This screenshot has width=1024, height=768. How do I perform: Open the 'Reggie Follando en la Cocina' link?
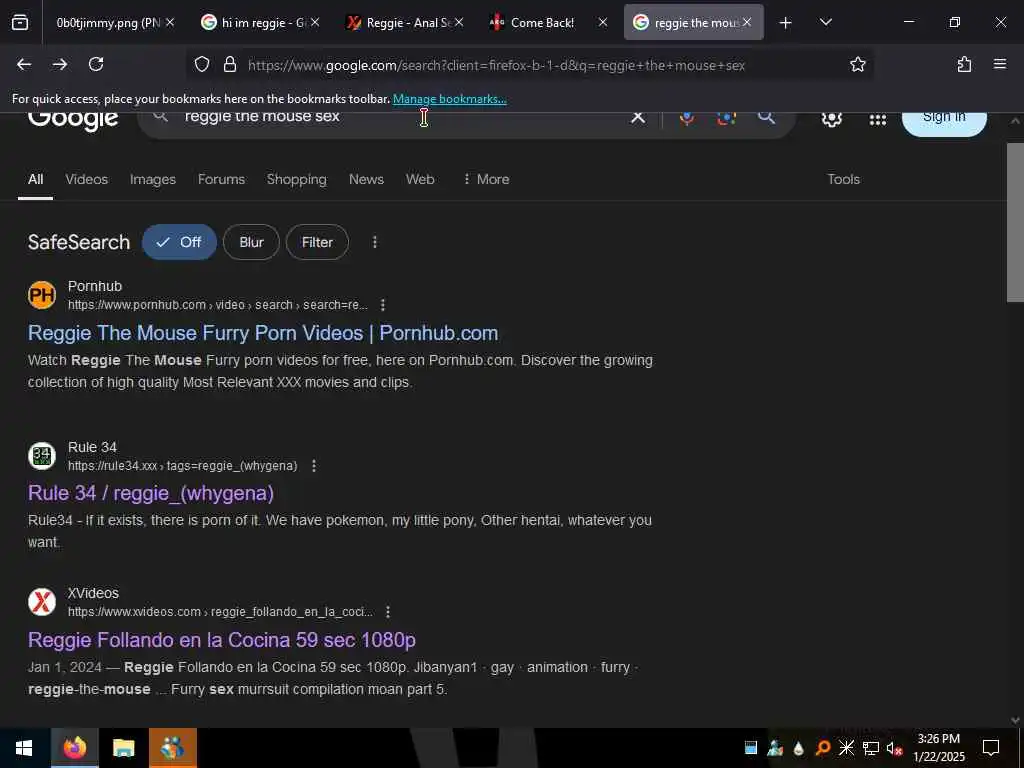click(222, 640)
